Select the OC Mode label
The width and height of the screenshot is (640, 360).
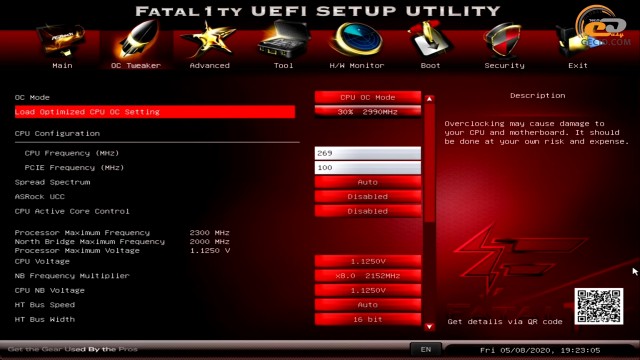[x=32, y=98]
